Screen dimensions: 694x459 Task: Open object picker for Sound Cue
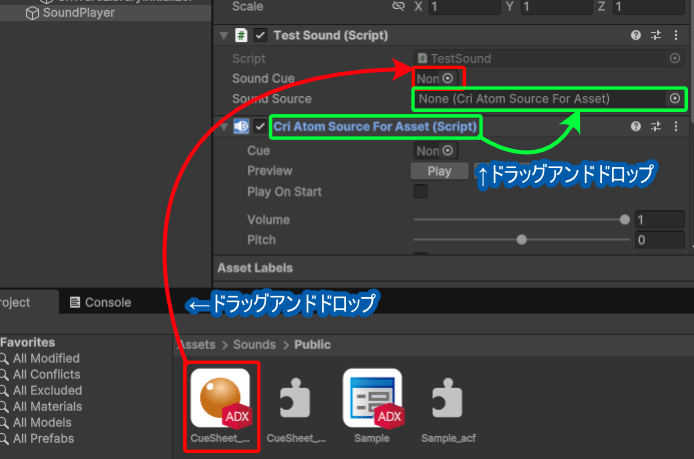[x=448, y=78]
